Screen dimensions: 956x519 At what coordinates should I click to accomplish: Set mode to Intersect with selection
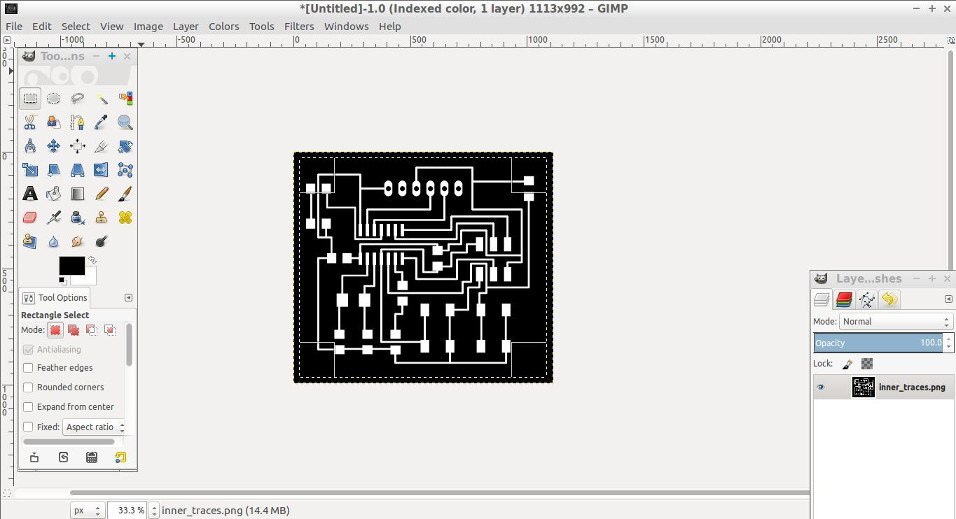pos(110,330)
